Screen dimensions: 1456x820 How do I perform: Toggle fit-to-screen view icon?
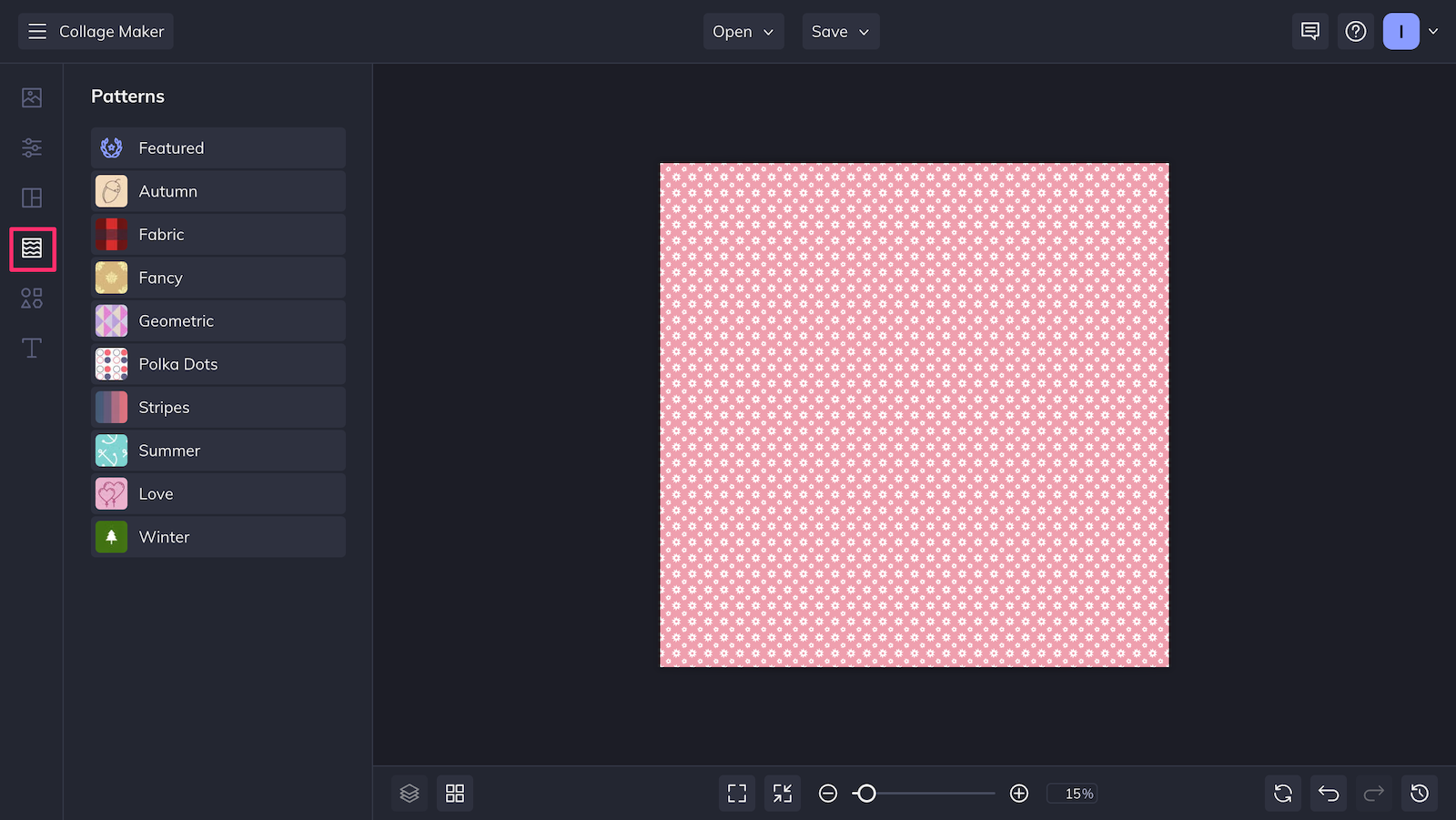coord(737,794)
